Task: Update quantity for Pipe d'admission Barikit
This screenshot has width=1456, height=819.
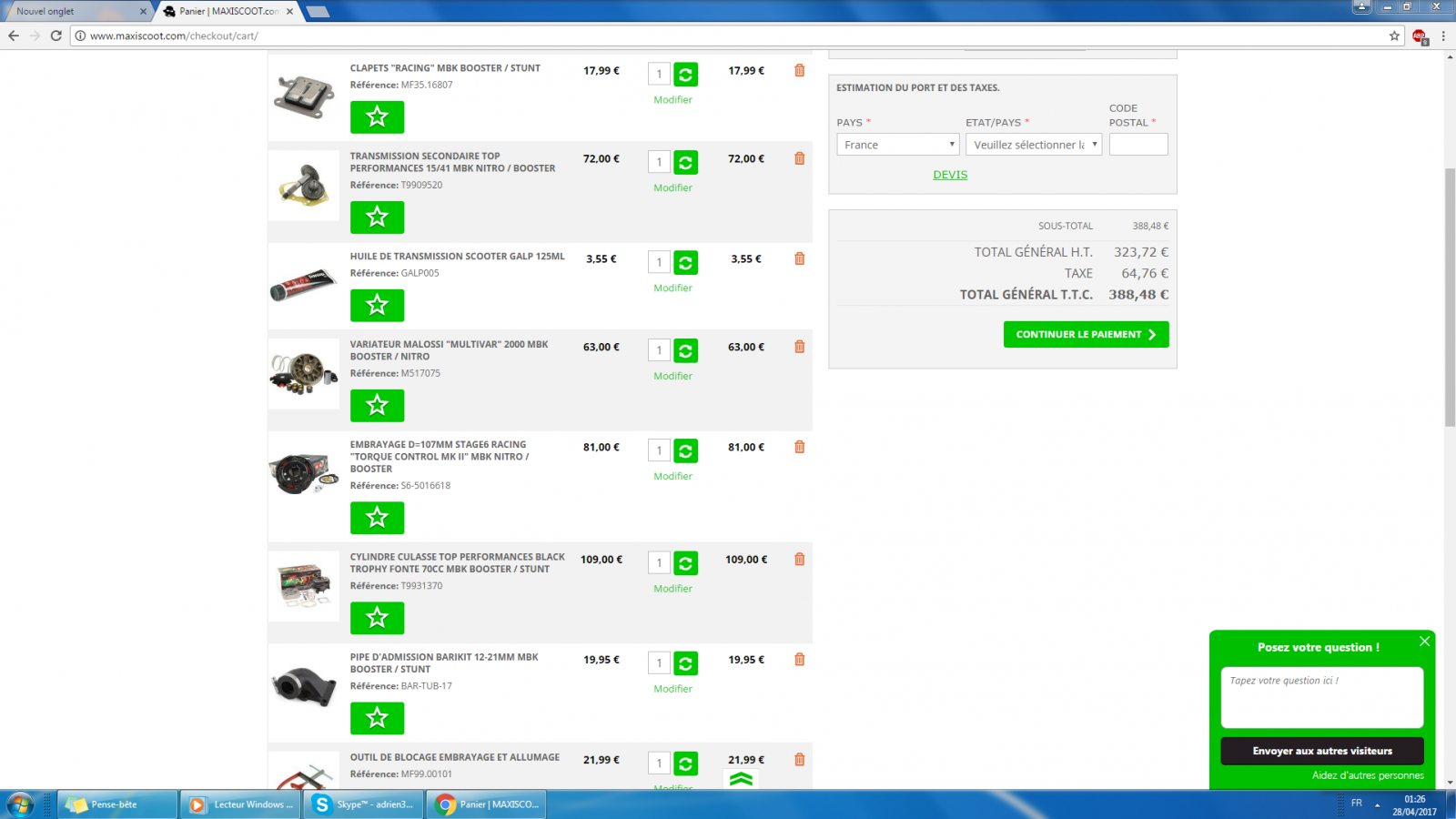Action: point(685,663)
